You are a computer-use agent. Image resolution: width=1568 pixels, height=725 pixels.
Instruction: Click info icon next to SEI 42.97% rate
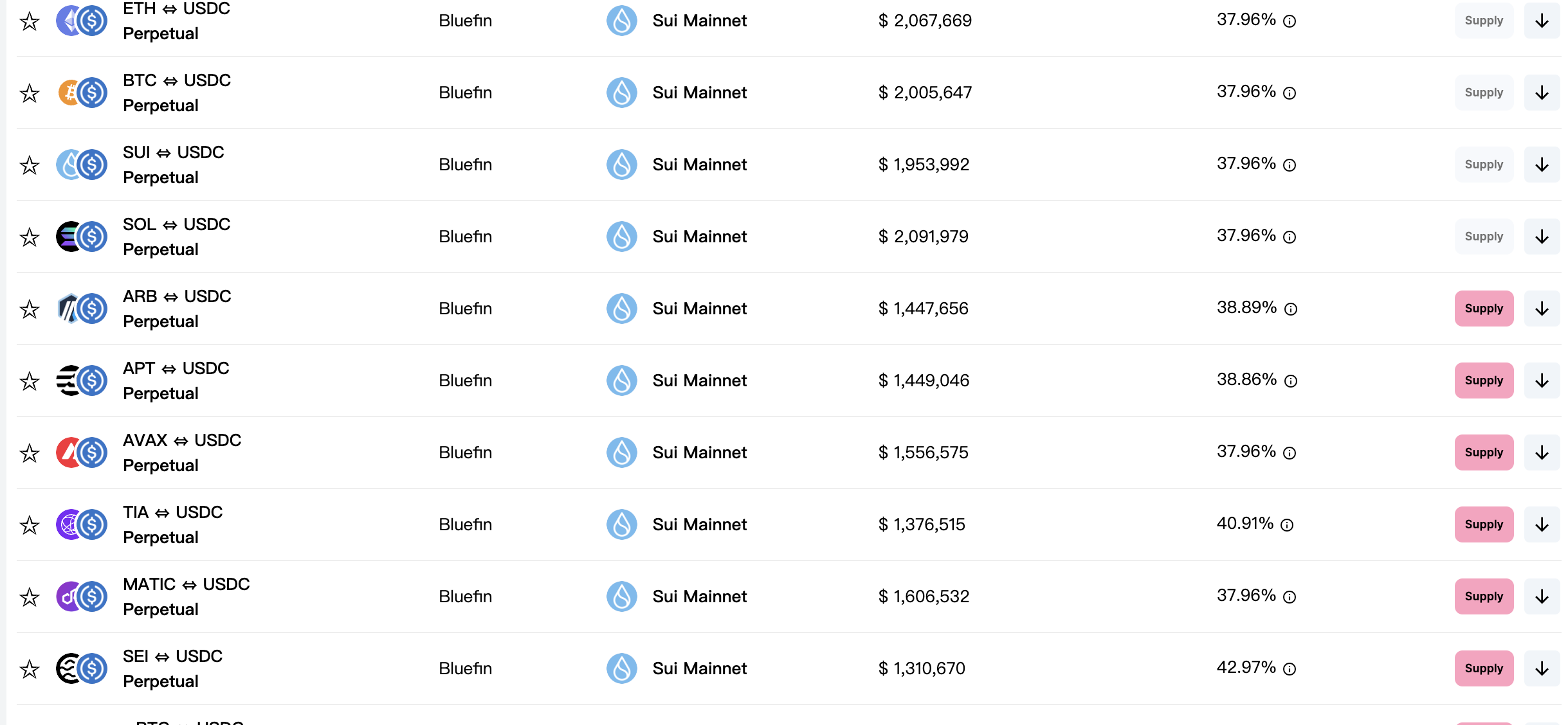[1290, 669]
